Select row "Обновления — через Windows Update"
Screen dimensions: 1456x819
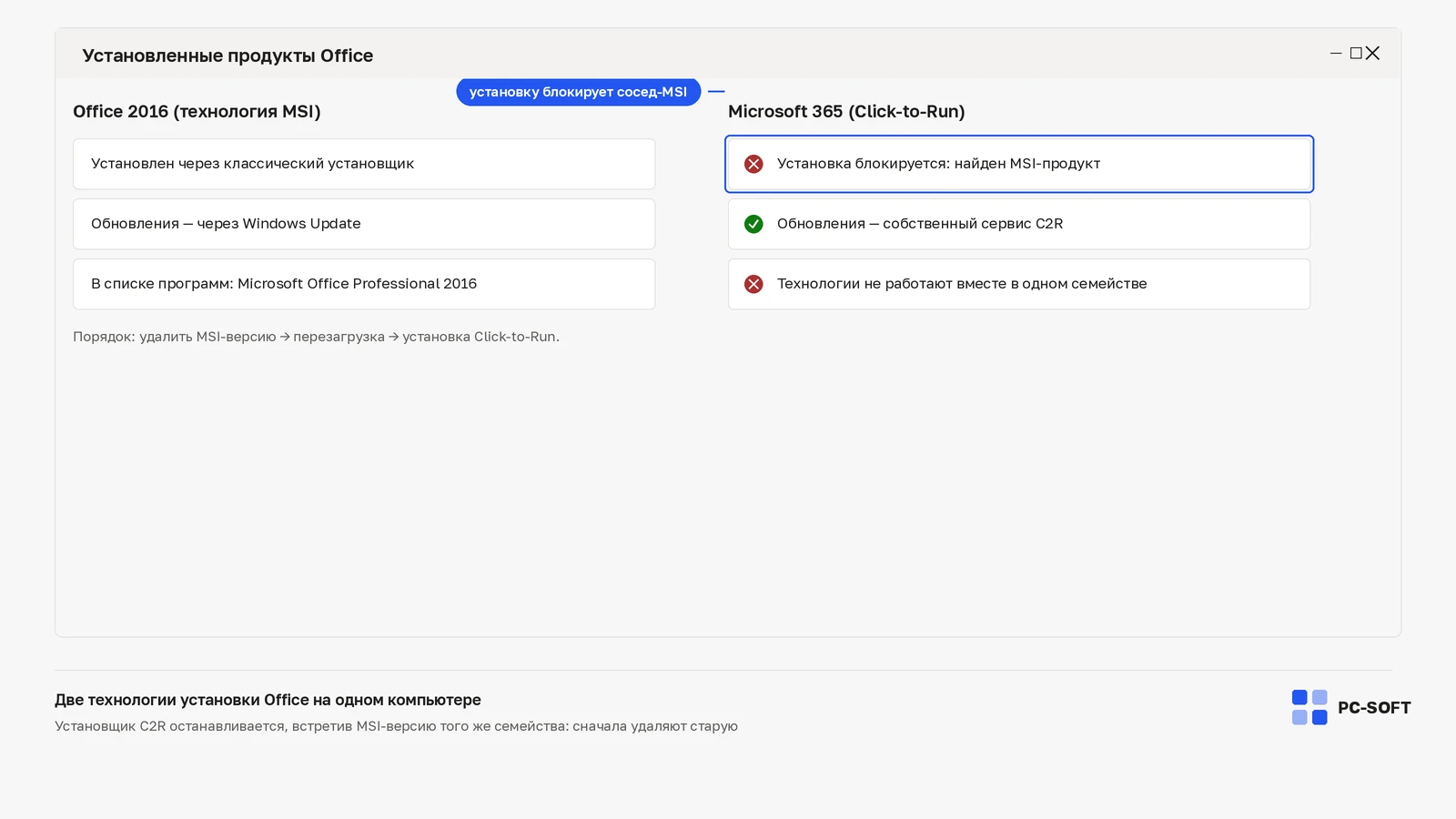364,224
